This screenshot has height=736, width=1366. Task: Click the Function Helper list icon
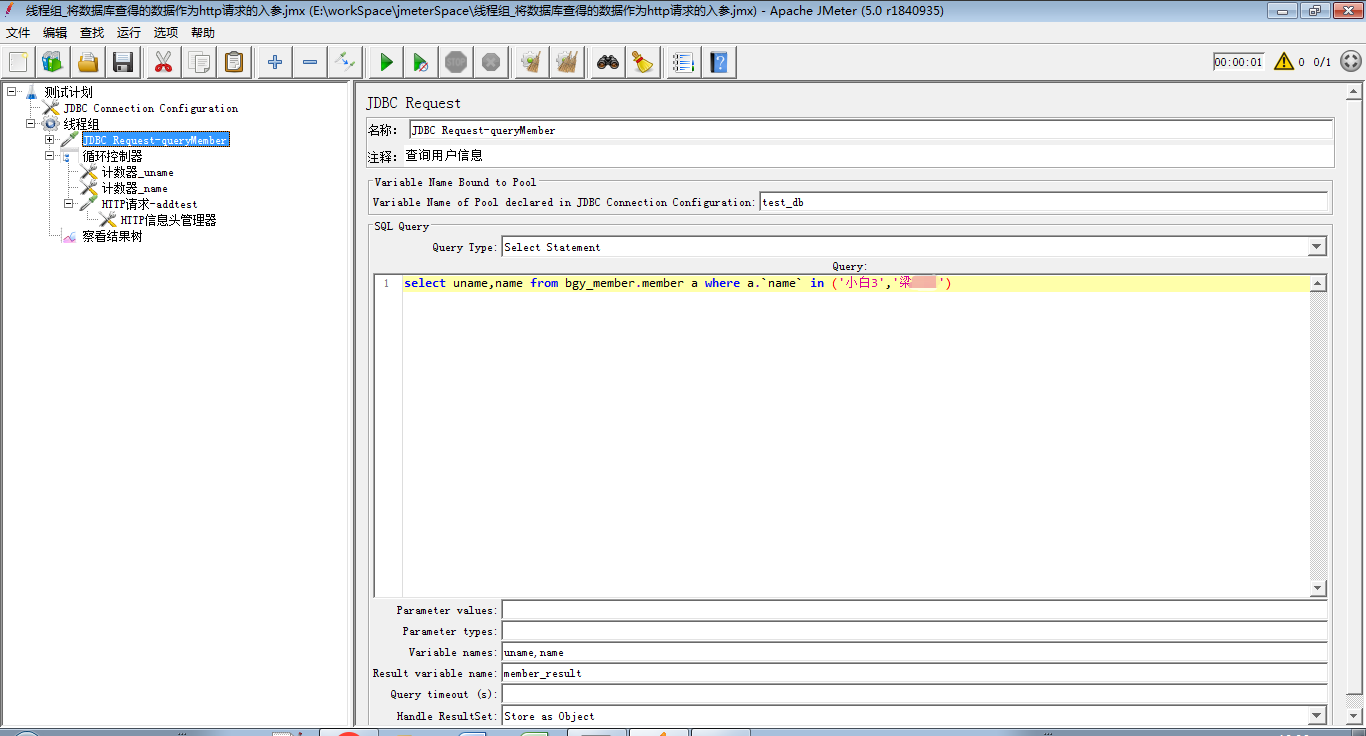(683, 62)
